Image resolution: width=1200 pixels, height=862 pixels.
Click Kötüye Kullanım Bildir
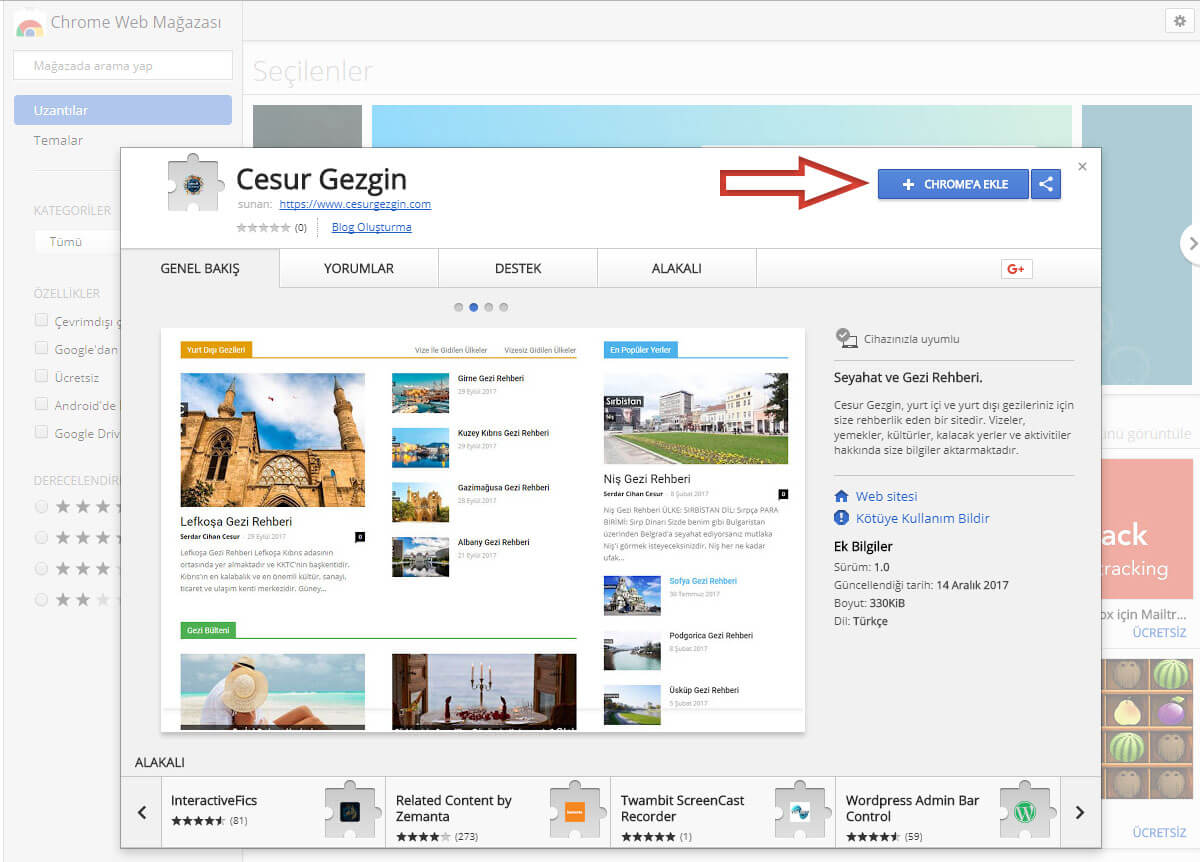(x=923, y=518)
